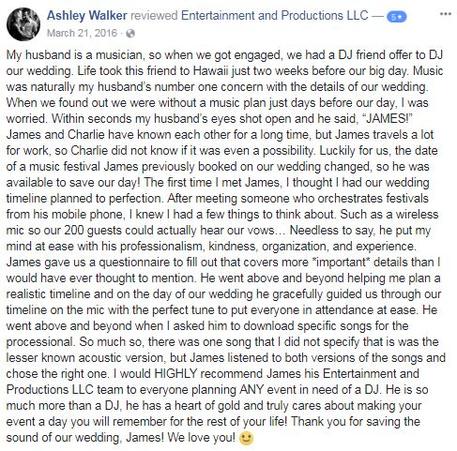Click the blue 5-star rating badge
Viewport: 457px width, 451px height.
(x=396, y=17)
